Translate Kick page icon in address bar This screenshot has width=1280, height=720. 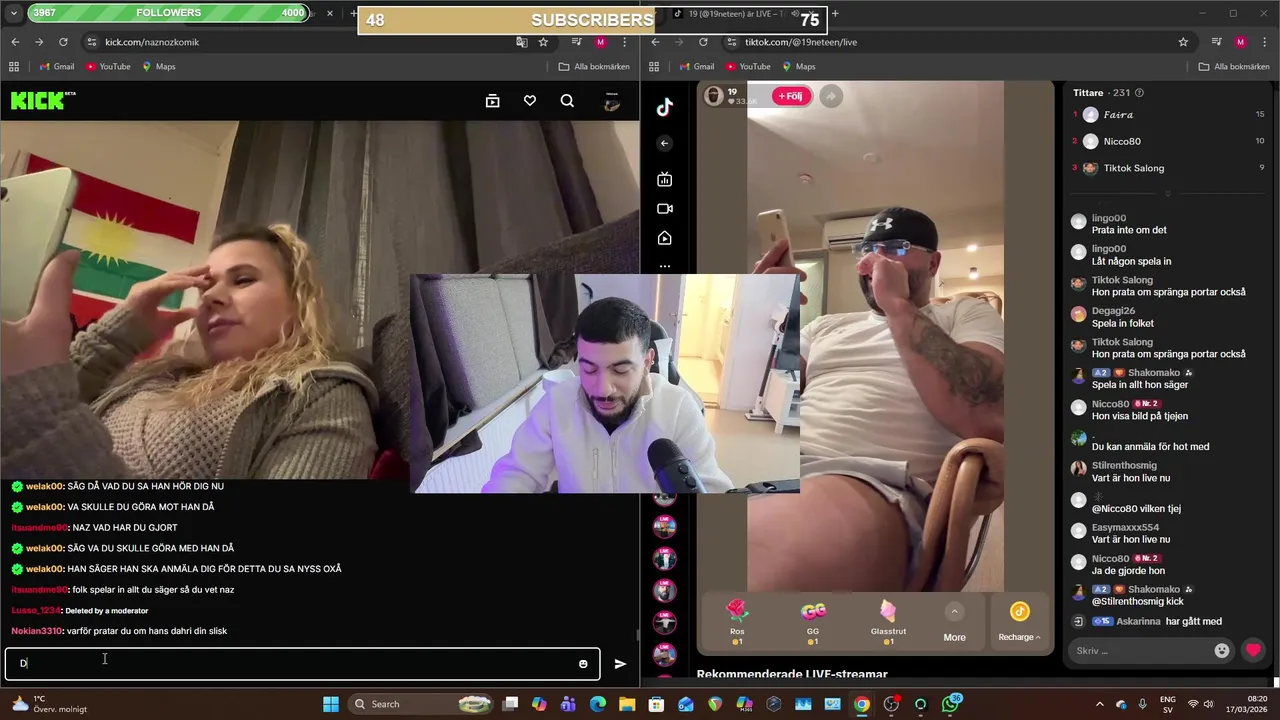tap(521, 42)
